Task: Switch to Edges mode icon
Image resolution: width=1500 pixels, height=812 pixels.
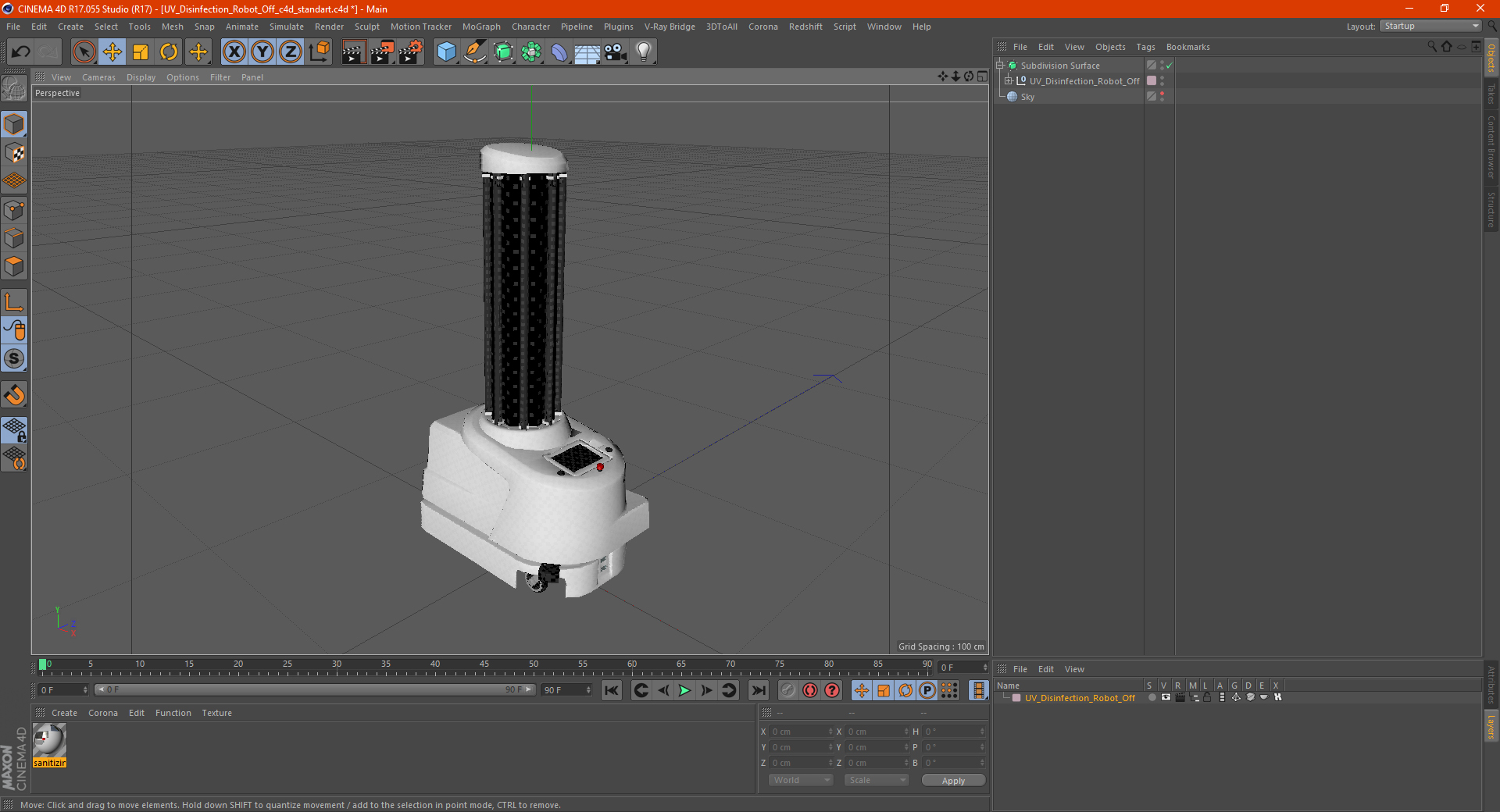Action: [x=14, y=238]
